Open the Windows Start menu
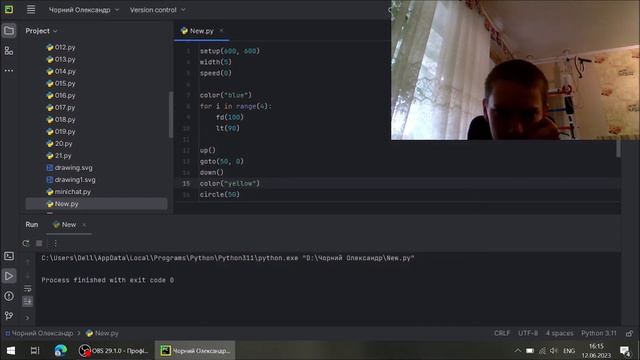The width and height of the screenshot is (640, 360). click(11, 350)
